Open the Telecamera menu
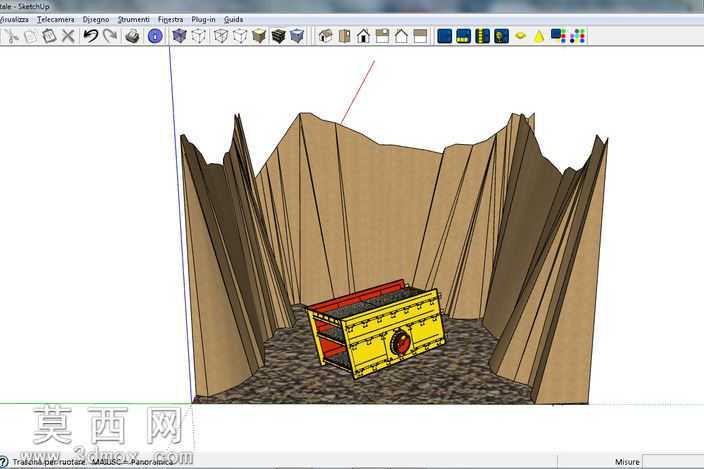The image size is (704, 469). click(x=56, y=19)
